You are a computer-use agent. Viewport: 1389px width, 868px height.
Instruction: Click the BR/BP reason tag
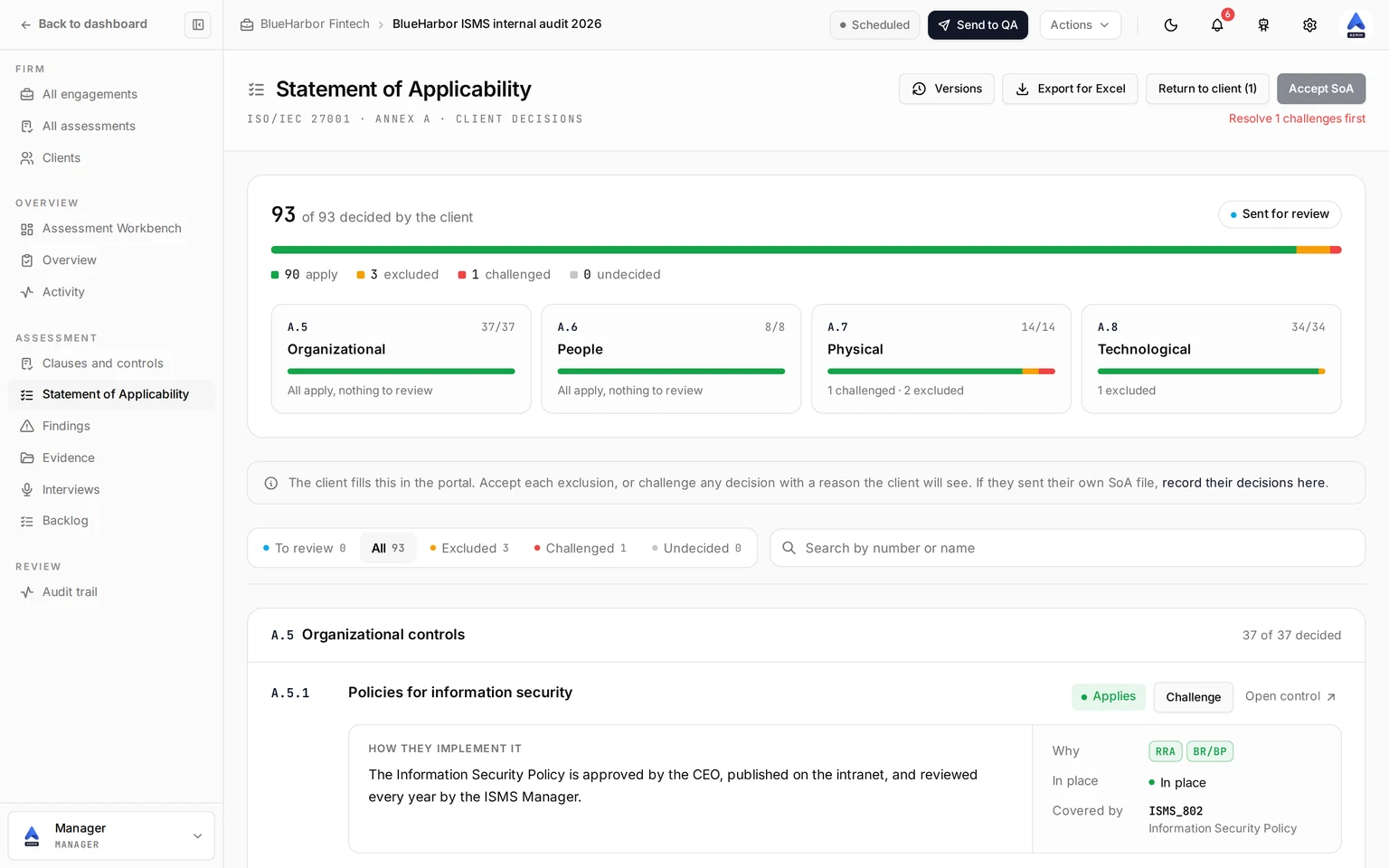[x=1209, y=751]
